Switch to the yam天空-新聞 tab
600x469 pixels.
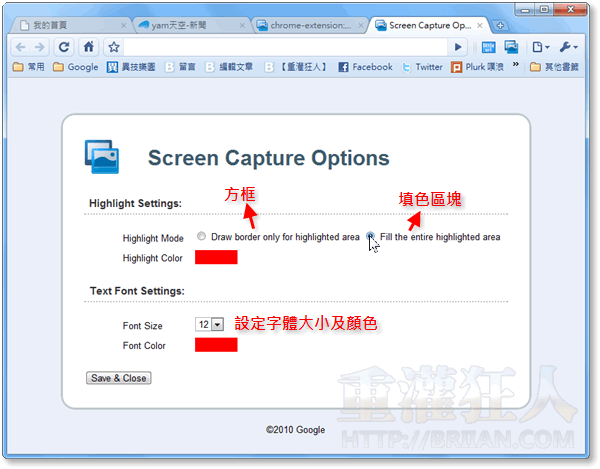click(188, 24)
